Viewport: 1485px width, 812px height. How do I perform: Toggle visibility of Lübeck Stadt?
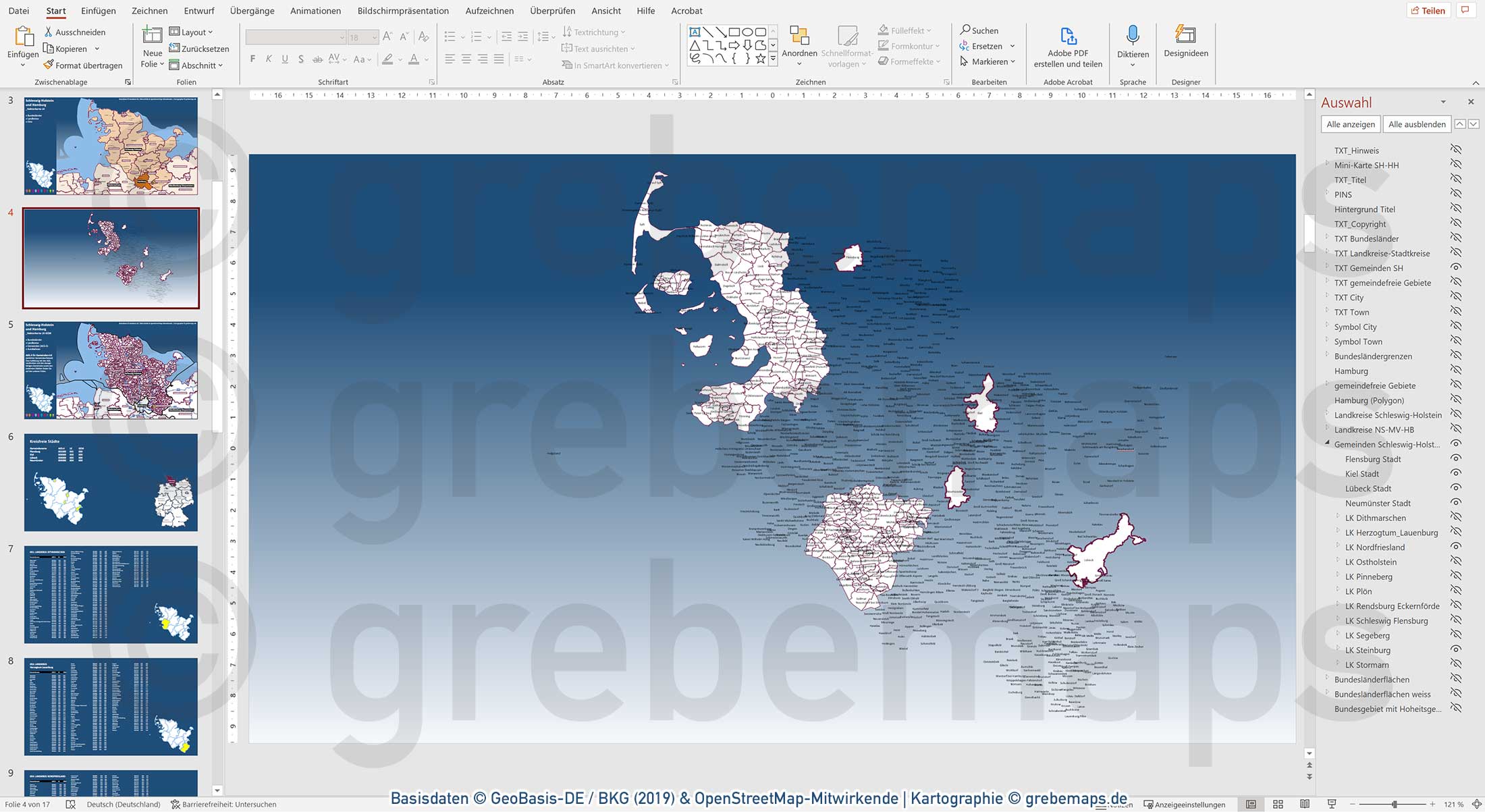click(1455, 488)
